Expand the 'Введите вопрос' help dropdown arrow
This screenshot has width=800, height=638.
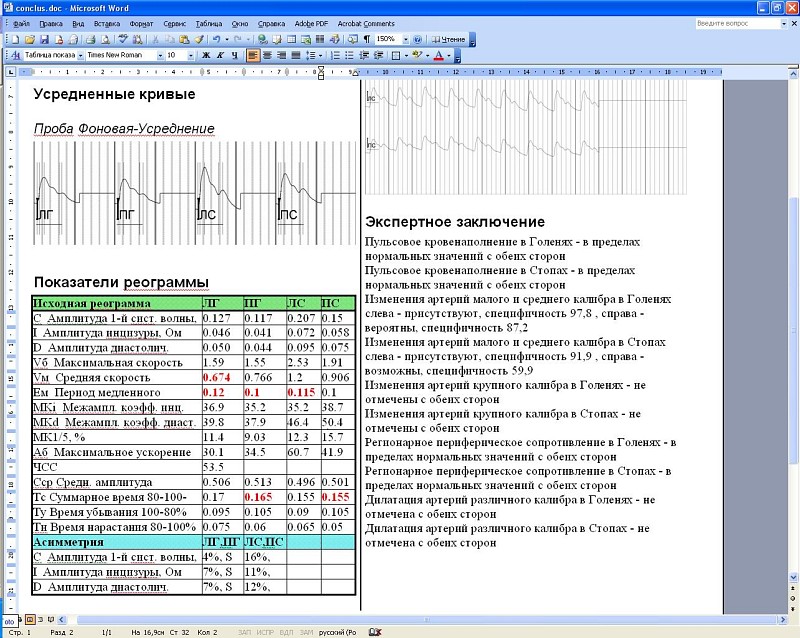point(784,23)
